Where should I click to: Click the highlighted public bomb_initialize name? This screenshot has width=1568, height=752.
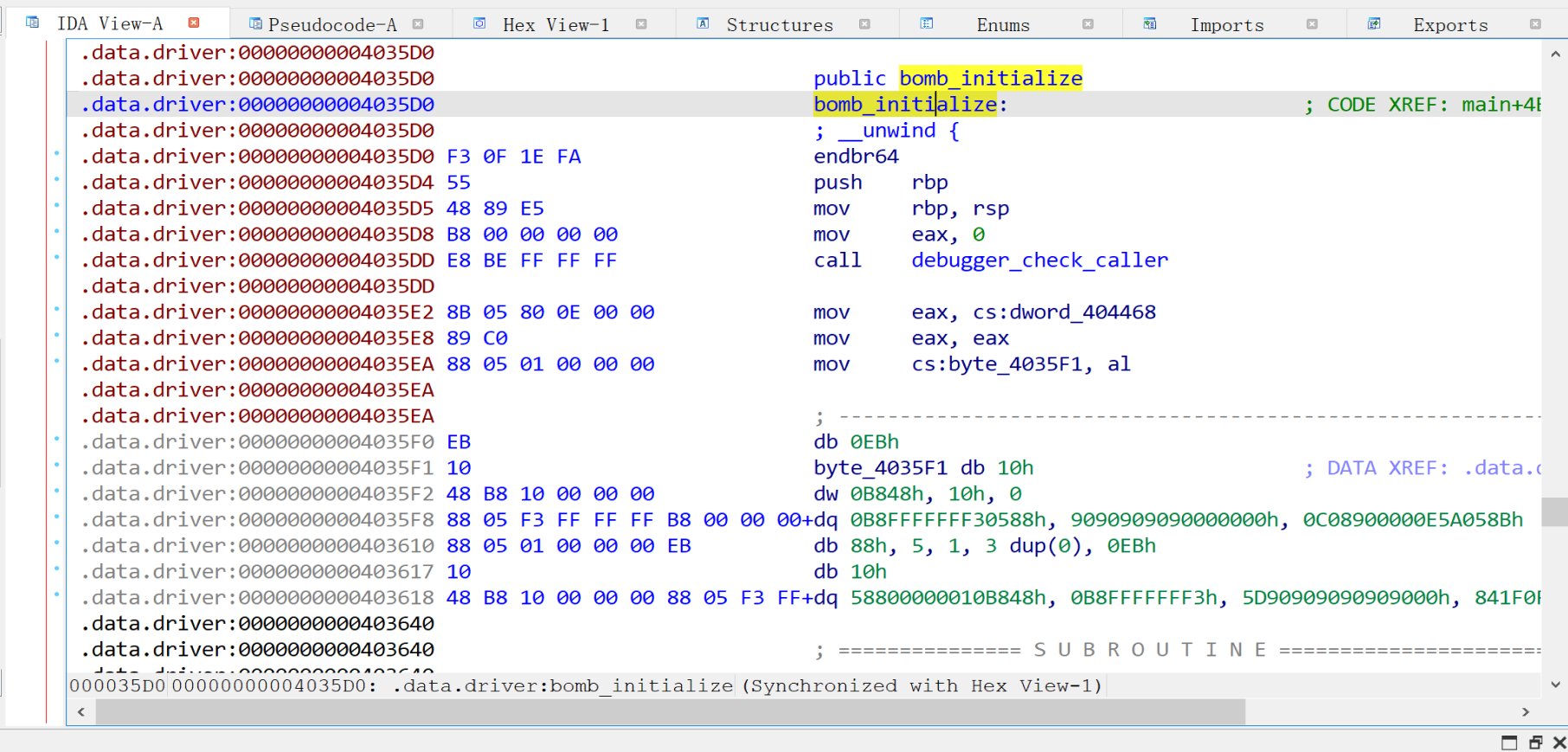(x=991, y=79)
